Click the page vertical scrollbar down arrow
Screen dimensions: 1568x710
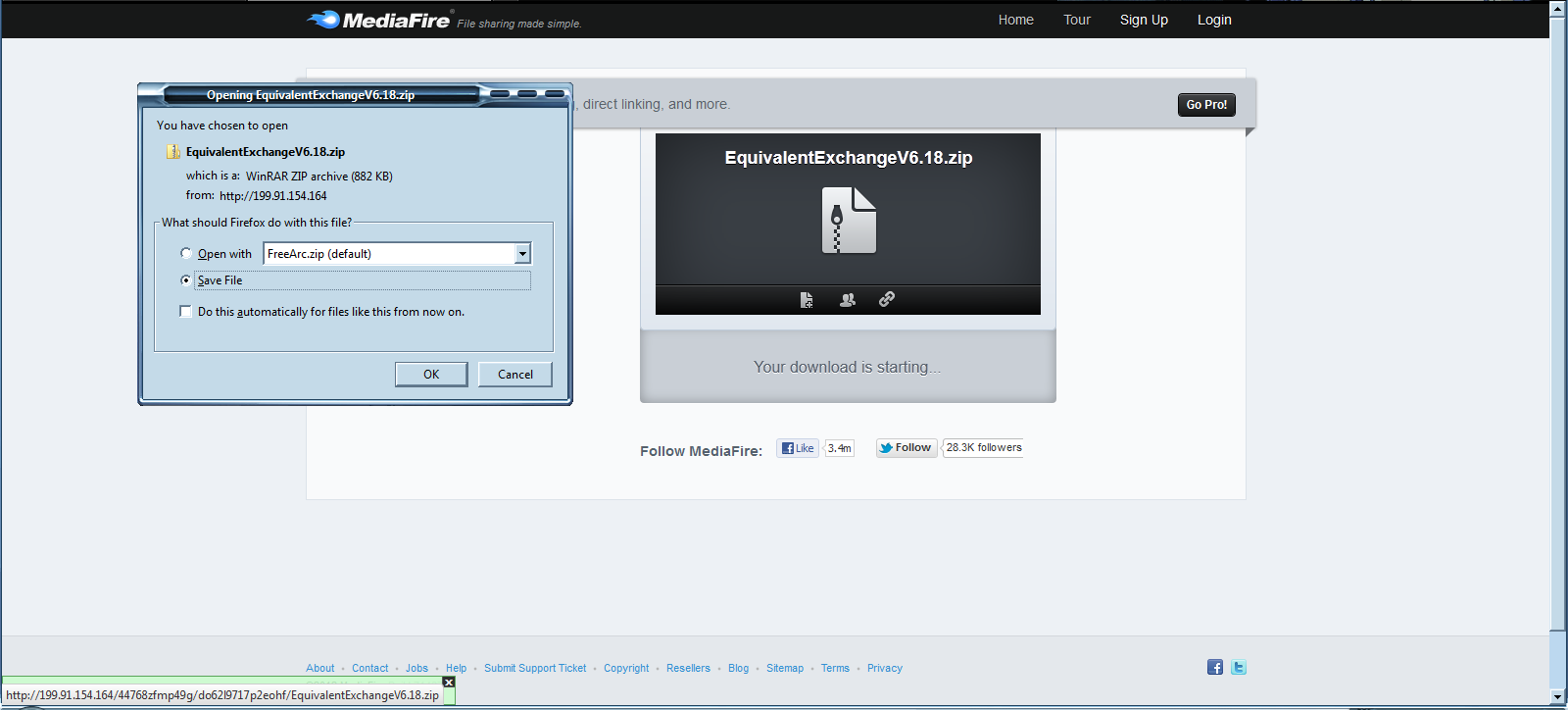pos(1558,697)
